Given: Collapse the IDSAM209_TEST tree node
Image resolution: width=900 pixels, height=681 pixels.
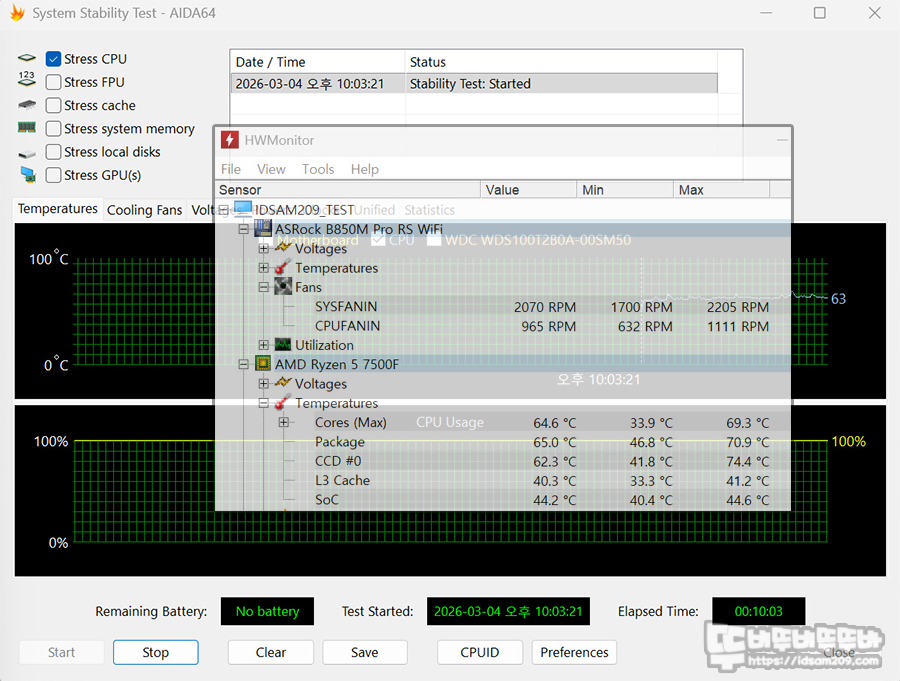Looking at the screenshot, I should click(x=224, y=210).
